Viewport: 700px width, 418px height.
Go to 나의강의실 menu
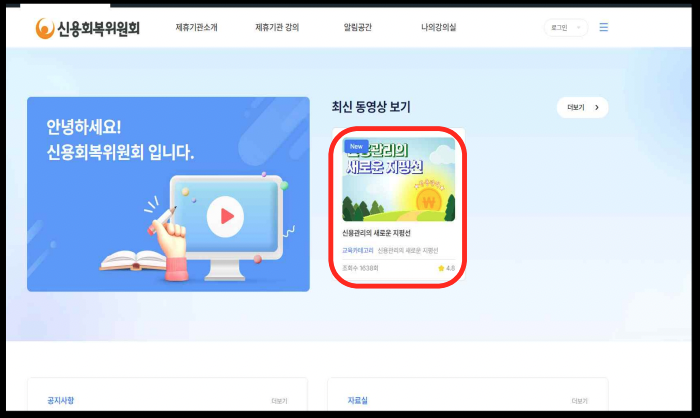coord(438,28)
